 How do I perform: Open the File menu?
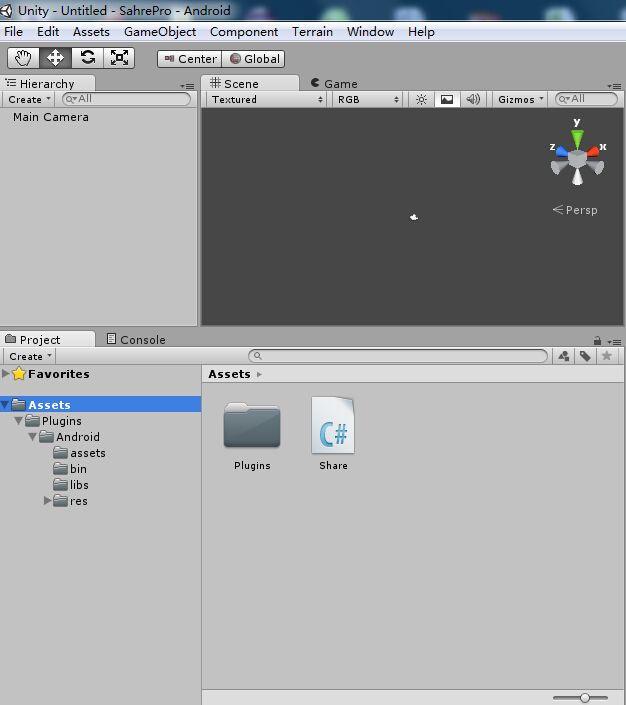click(13, 32)
